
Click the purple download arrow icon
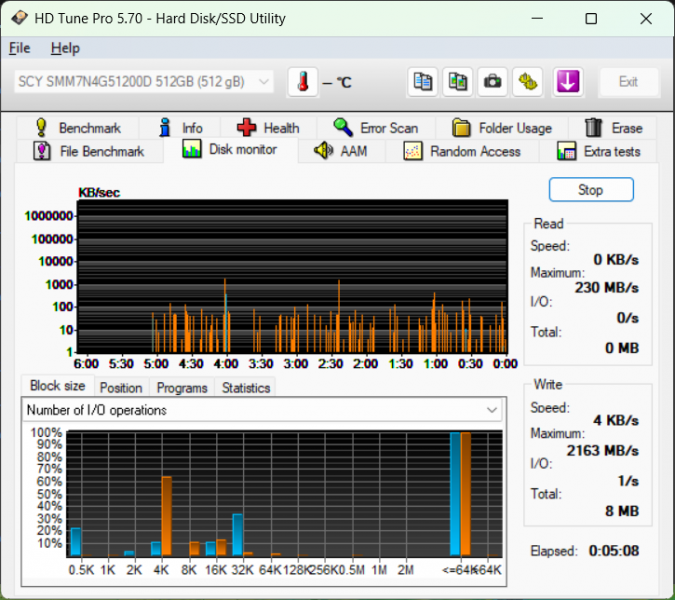568,81
